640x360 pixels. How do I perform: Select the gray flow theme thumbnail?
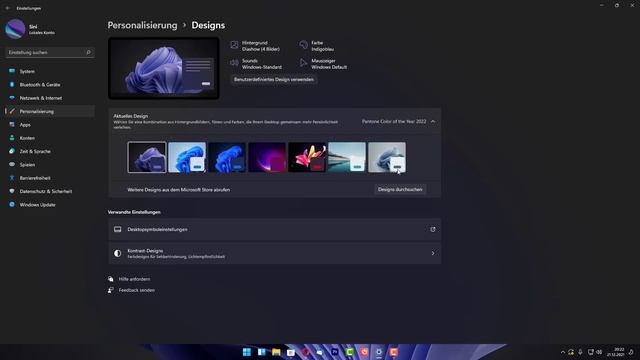point(387,157)
